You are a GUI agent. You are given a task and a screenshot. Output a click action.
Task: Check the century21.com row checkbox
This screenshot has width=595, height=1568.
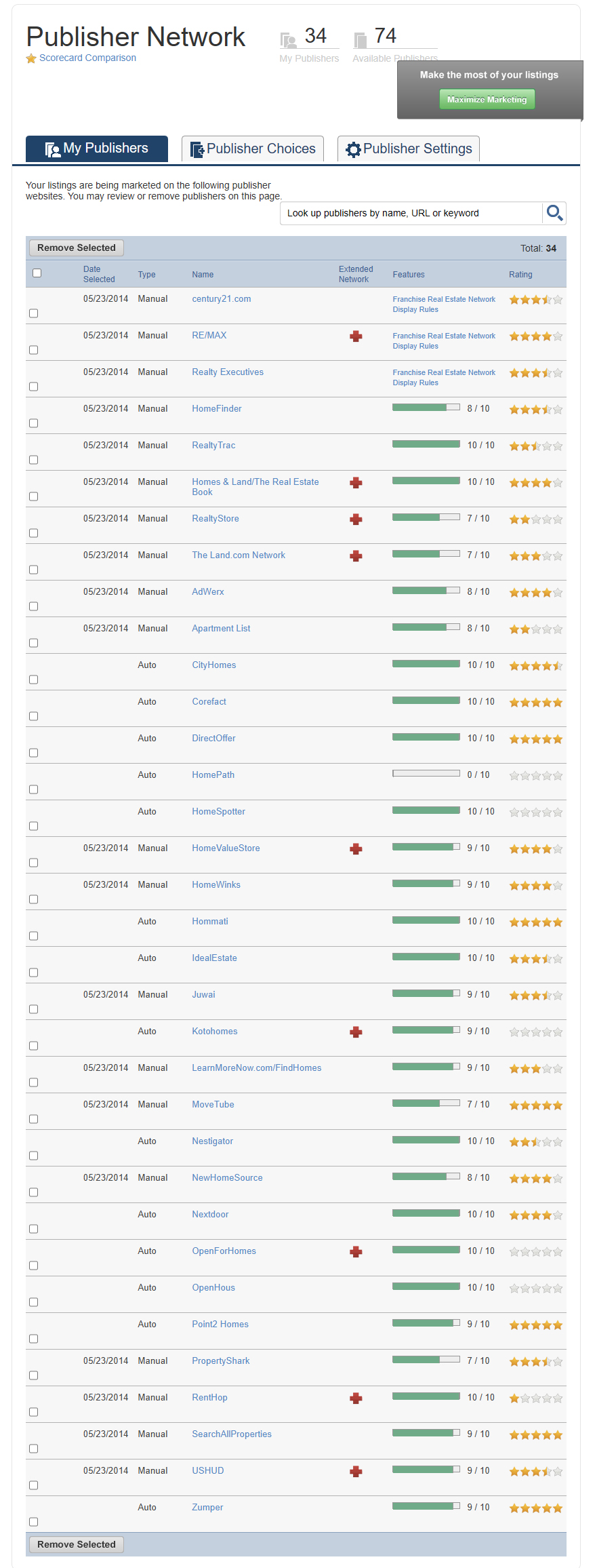[x=34, y=313]
